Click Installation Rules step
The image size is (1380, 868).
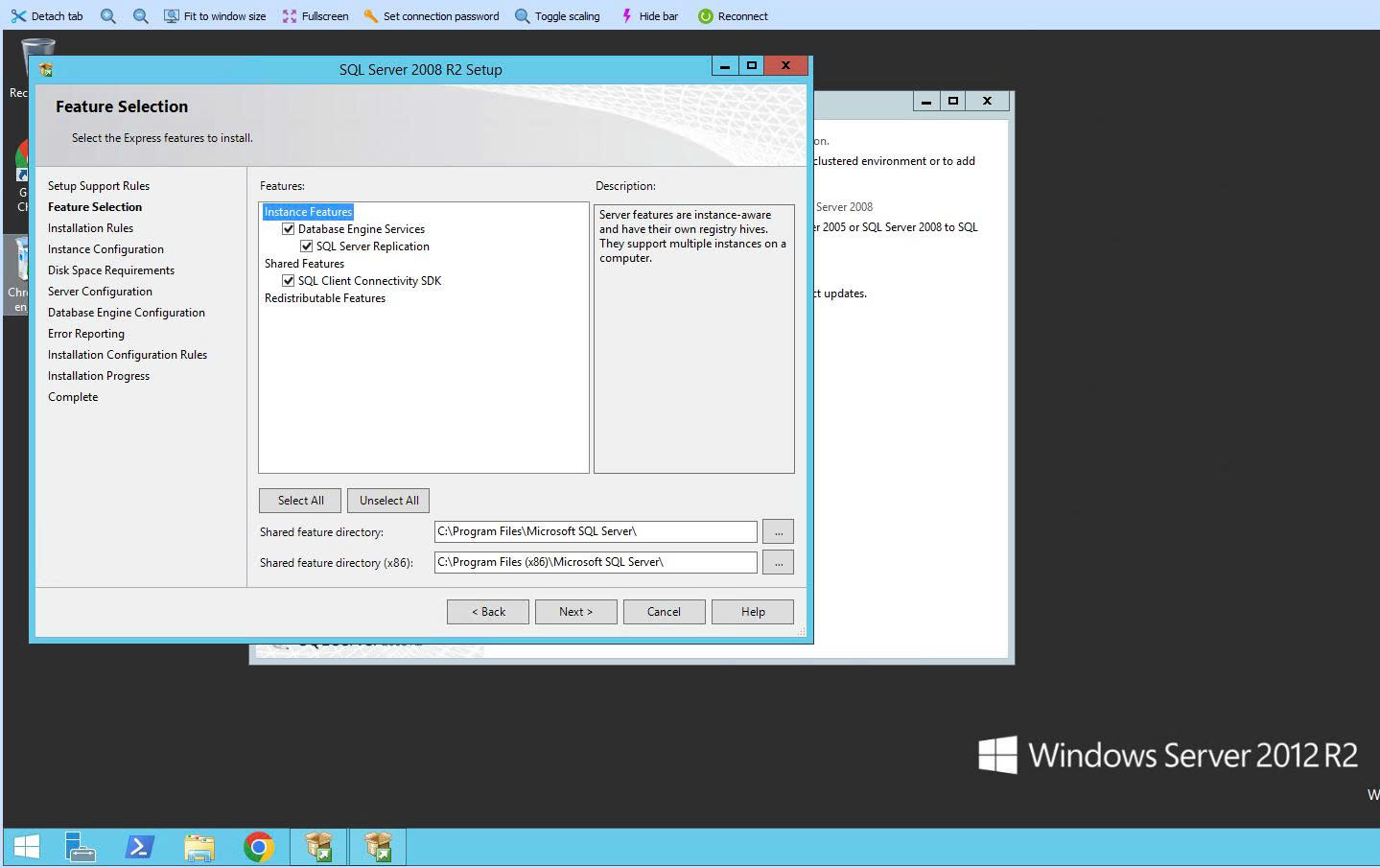point(90,228)
